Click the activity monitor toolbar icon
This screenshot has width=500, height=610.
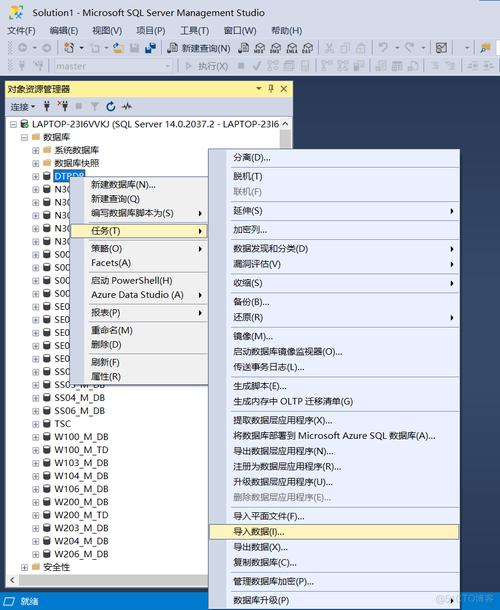point(441,48)
